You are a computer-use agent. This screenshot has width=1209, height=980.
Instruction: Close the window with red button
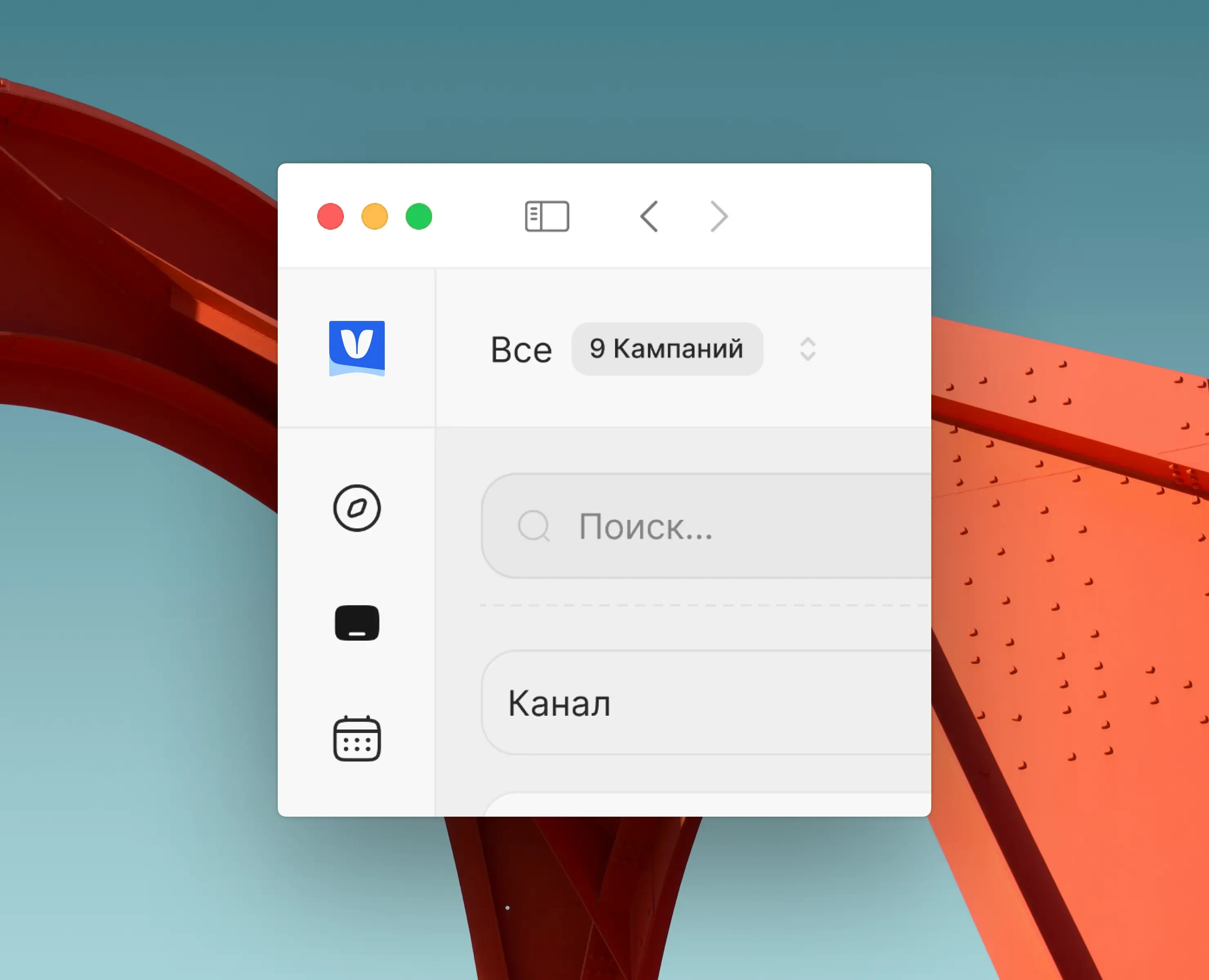pos(330,217)
